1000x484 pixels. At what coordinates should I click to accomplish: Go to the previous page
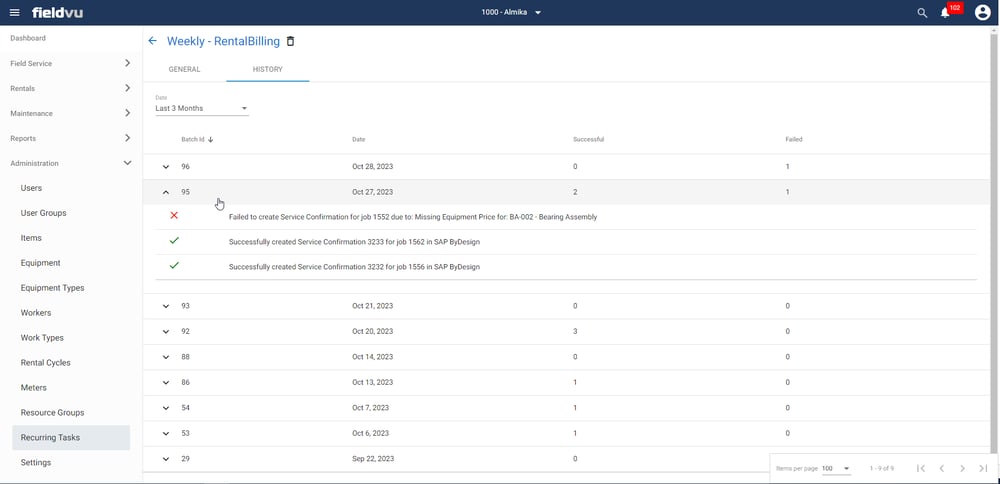941,469
